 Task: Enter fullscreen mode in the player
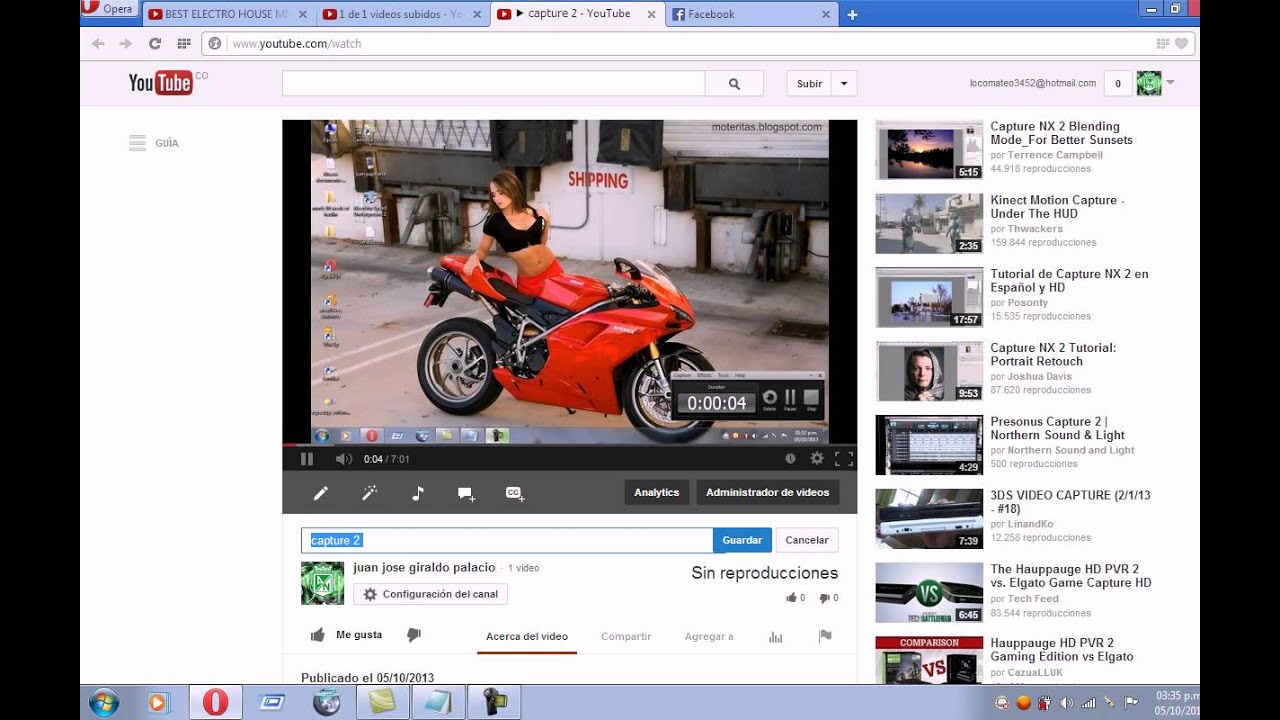[844, 458]
